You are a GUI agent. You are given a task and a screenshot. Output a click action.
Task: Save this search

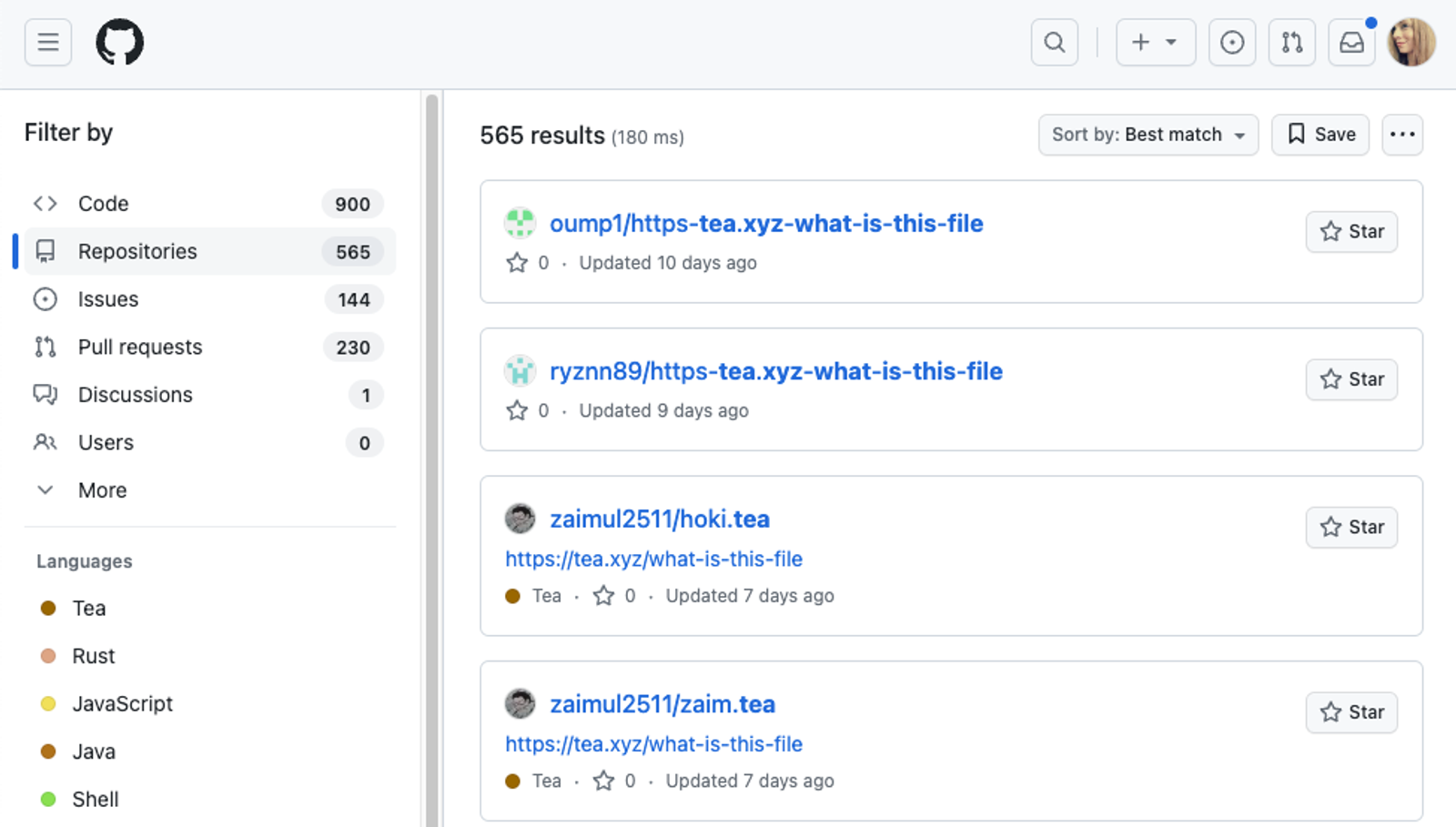tap(1320, 135)
